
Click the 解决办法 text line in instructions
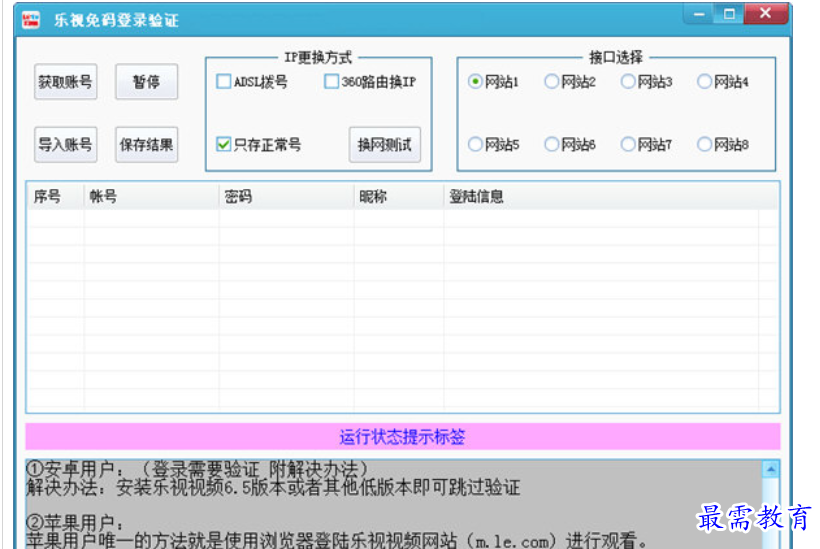coord(274,488)
